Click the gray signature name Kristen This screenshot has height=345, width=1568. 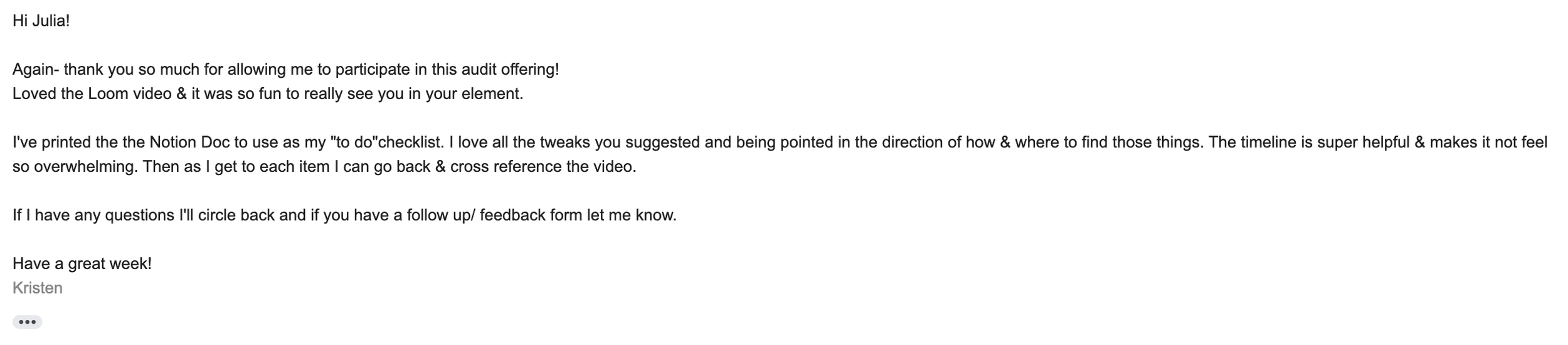coord(38,288)
